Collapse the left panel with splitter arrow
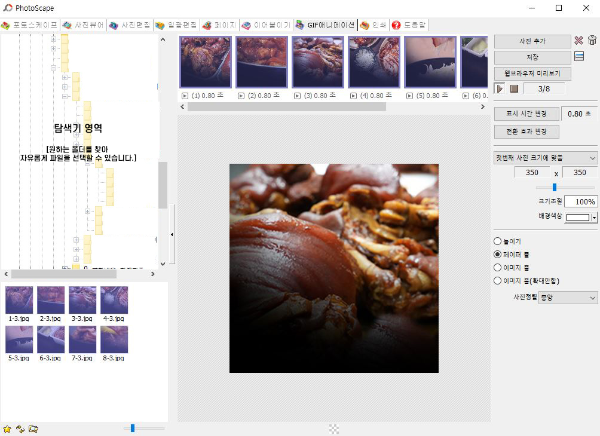The height and width of the screenshot is (436, 600). (x=172, y=234)
